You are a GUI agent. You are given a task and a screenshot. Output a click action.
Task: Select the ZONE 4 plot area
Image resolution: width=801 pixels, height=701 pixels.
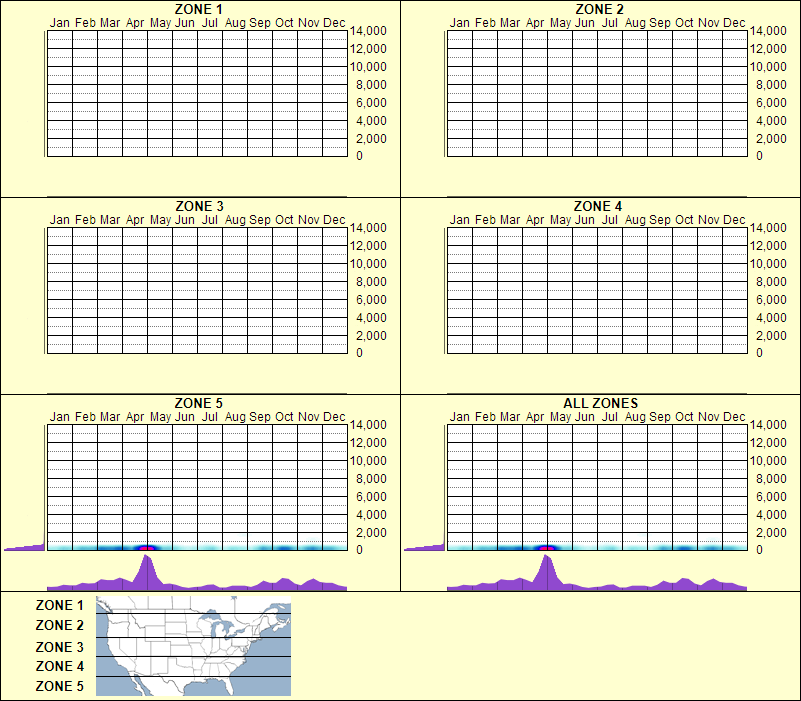[x=597, y=290]
